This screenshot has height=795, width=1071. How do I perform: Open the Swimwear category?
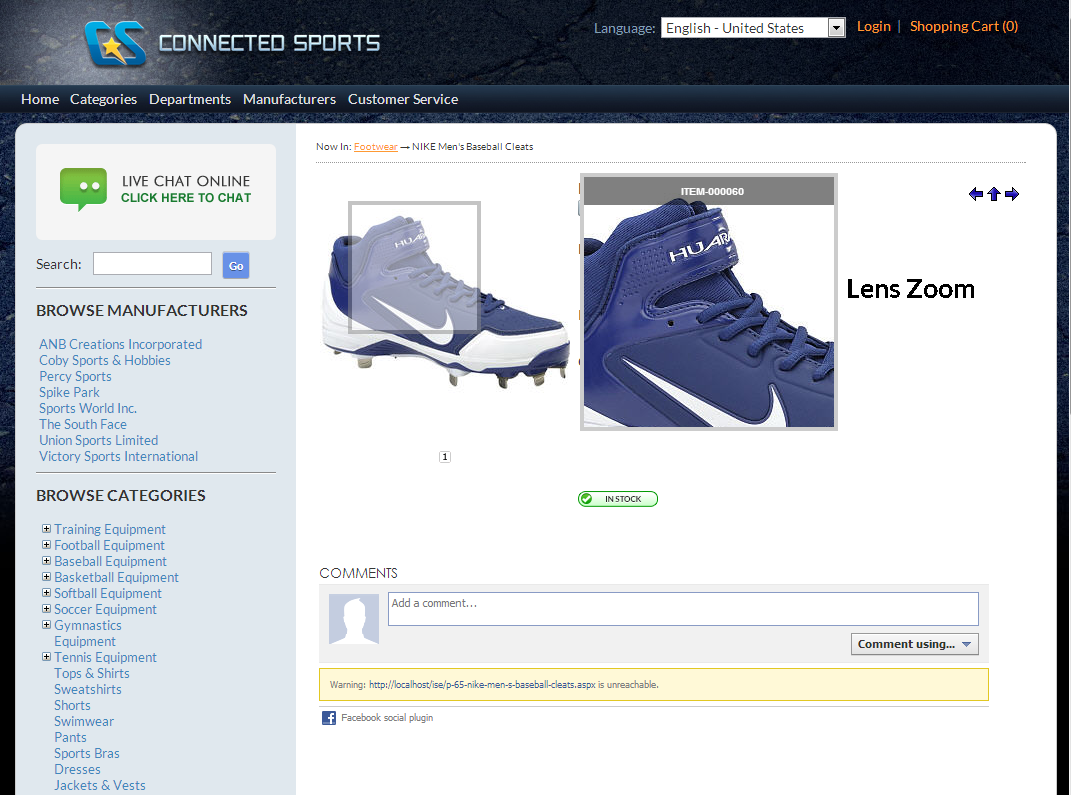click(x=83, y=721)
